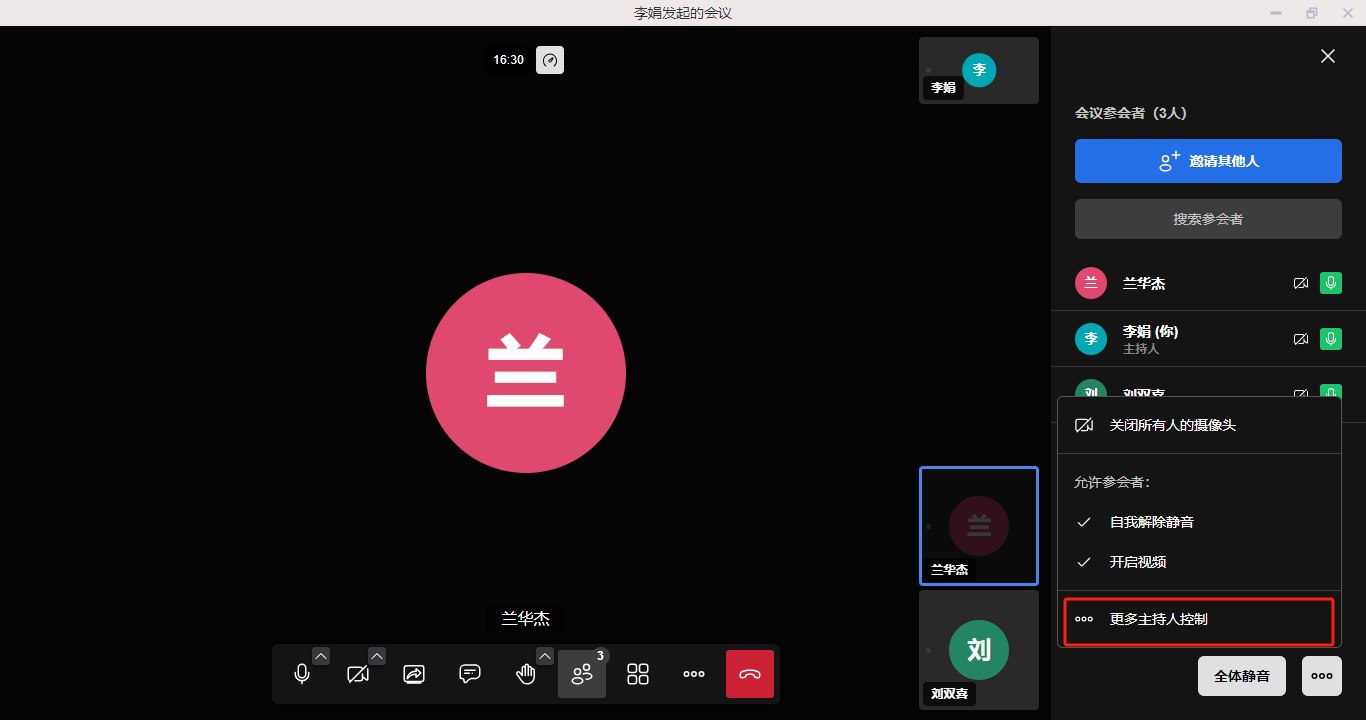
Task: Turn on camera from bottom toolbar
Action: 358,674
